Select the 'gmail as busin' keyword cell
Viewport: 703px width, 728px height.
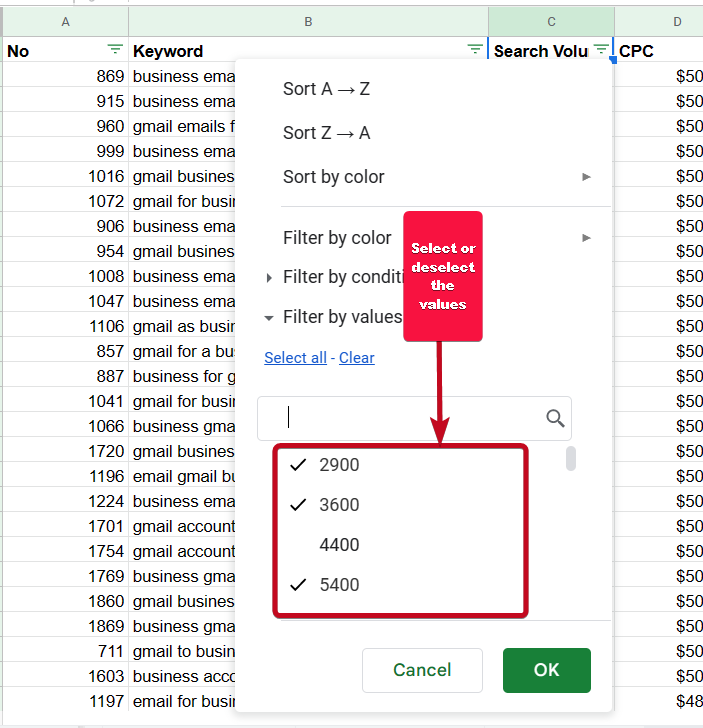click(182, 326)
